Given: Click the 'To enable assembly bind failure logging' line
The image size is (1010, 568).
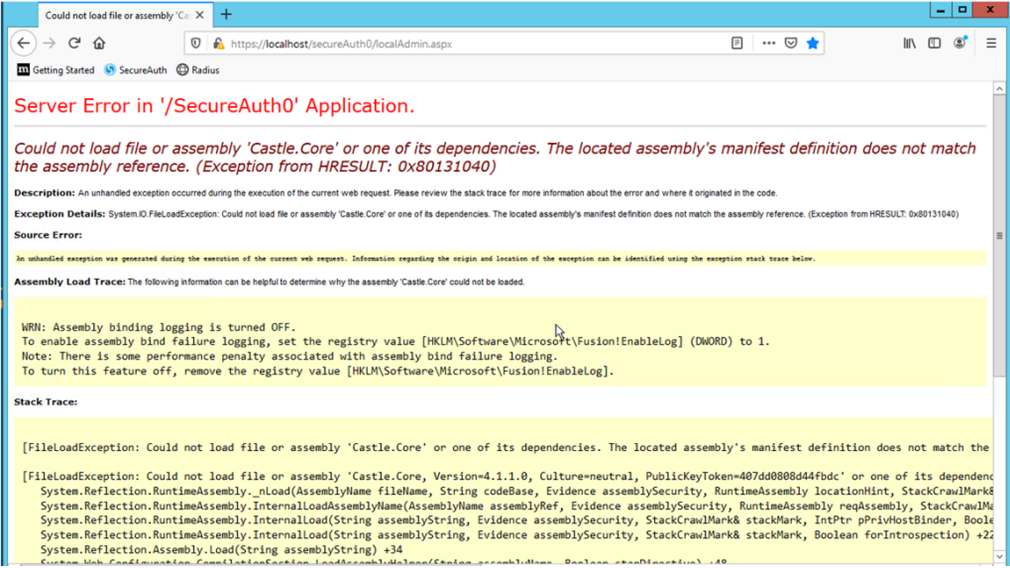Looking at the screenshot, I should click(396, 341).
